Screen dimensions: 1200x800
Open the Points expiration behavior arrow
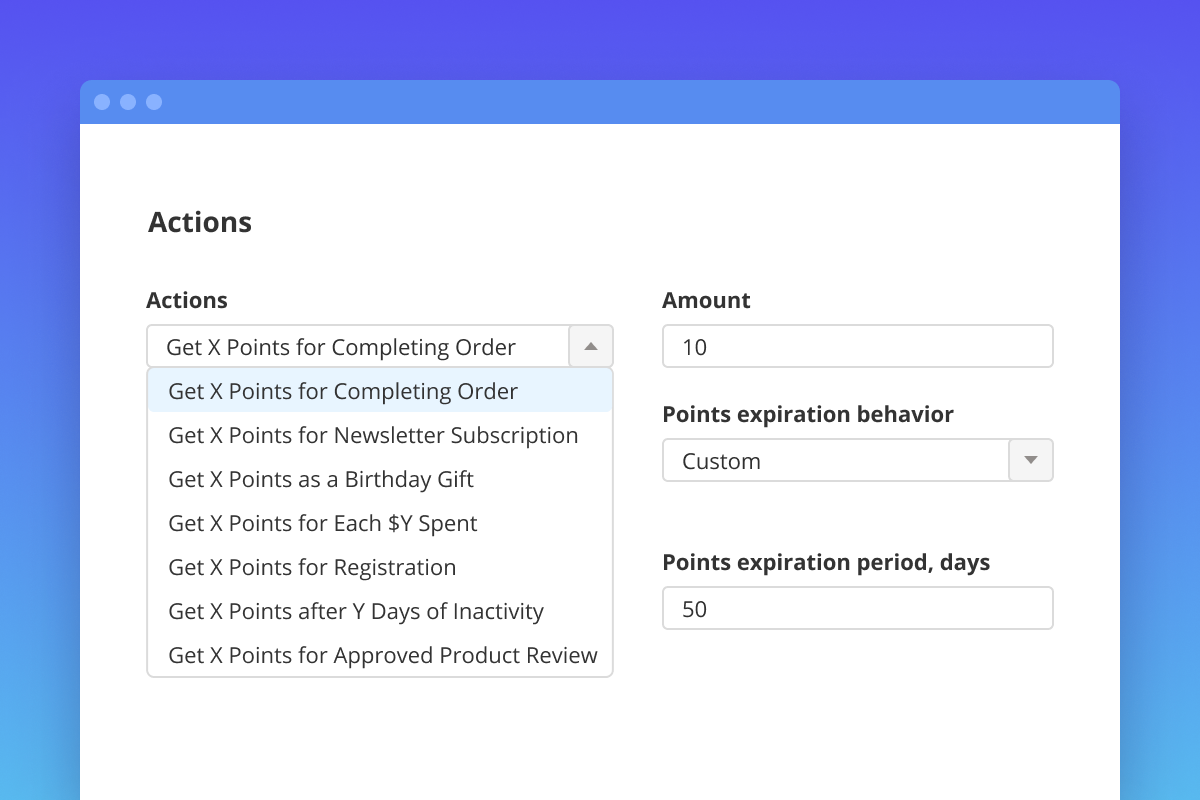point(1031,461)
